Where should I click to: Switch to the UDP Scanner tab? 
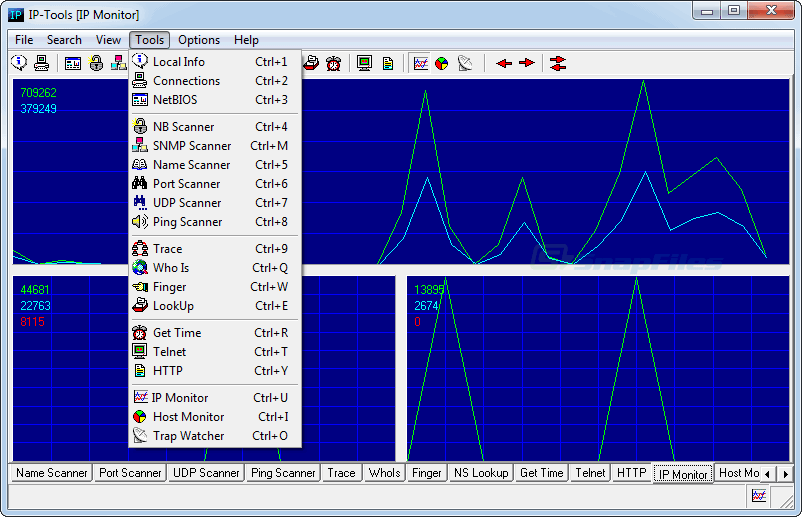point(206,473)
